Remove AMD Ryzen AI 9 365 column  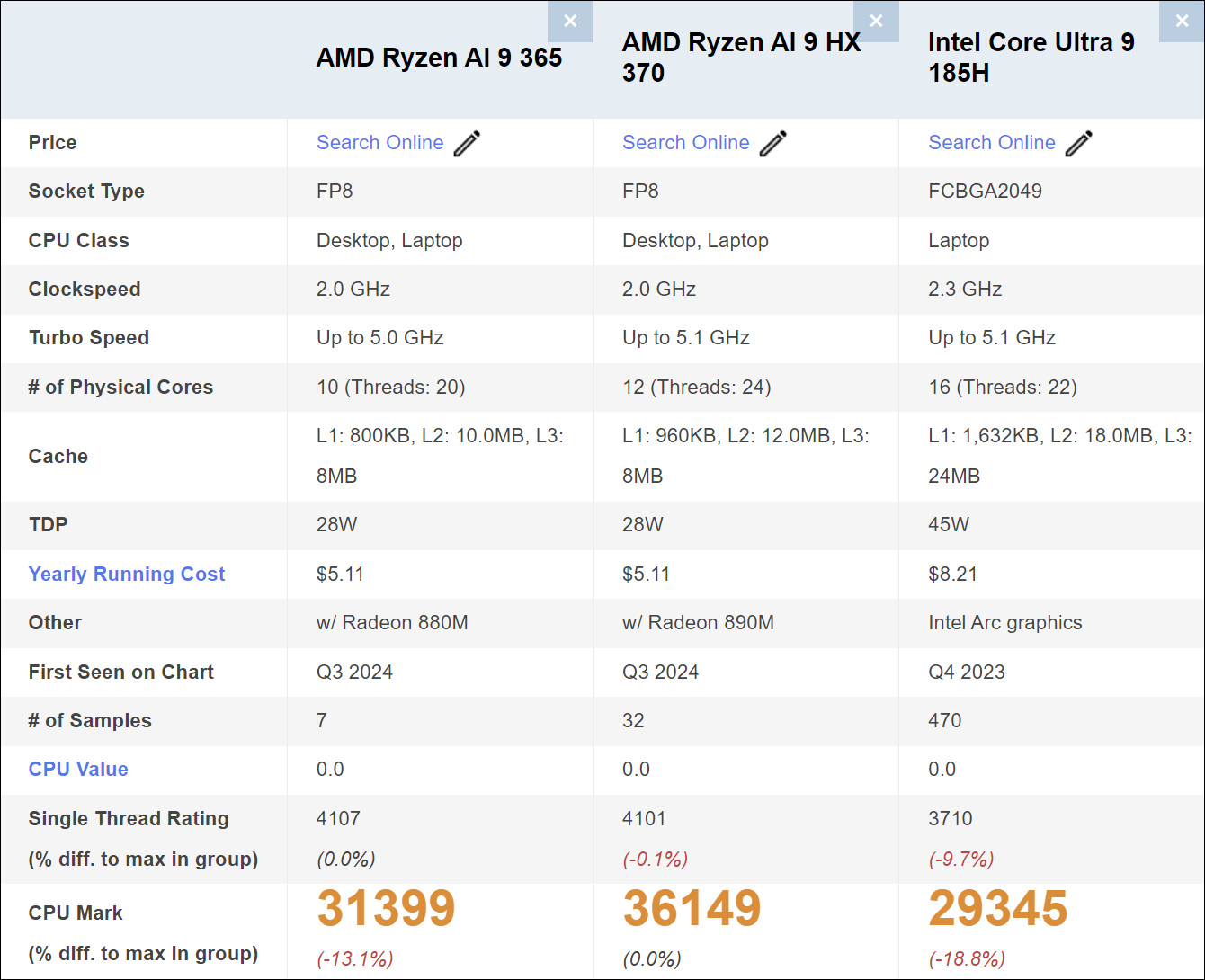[570, 22]
